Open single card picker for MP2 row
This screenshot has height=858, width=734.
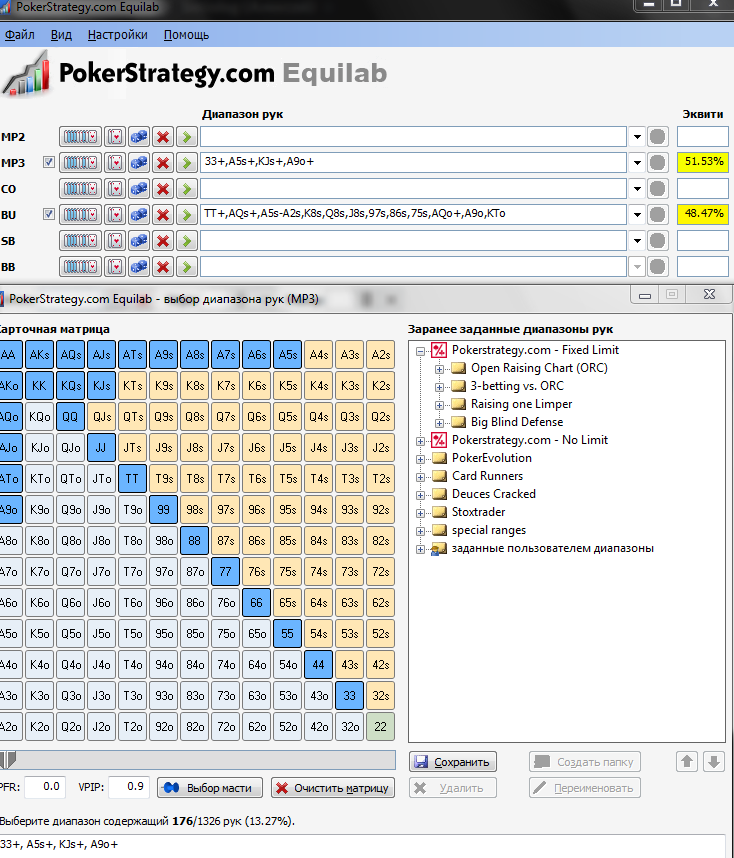click(x=115, y=137)
